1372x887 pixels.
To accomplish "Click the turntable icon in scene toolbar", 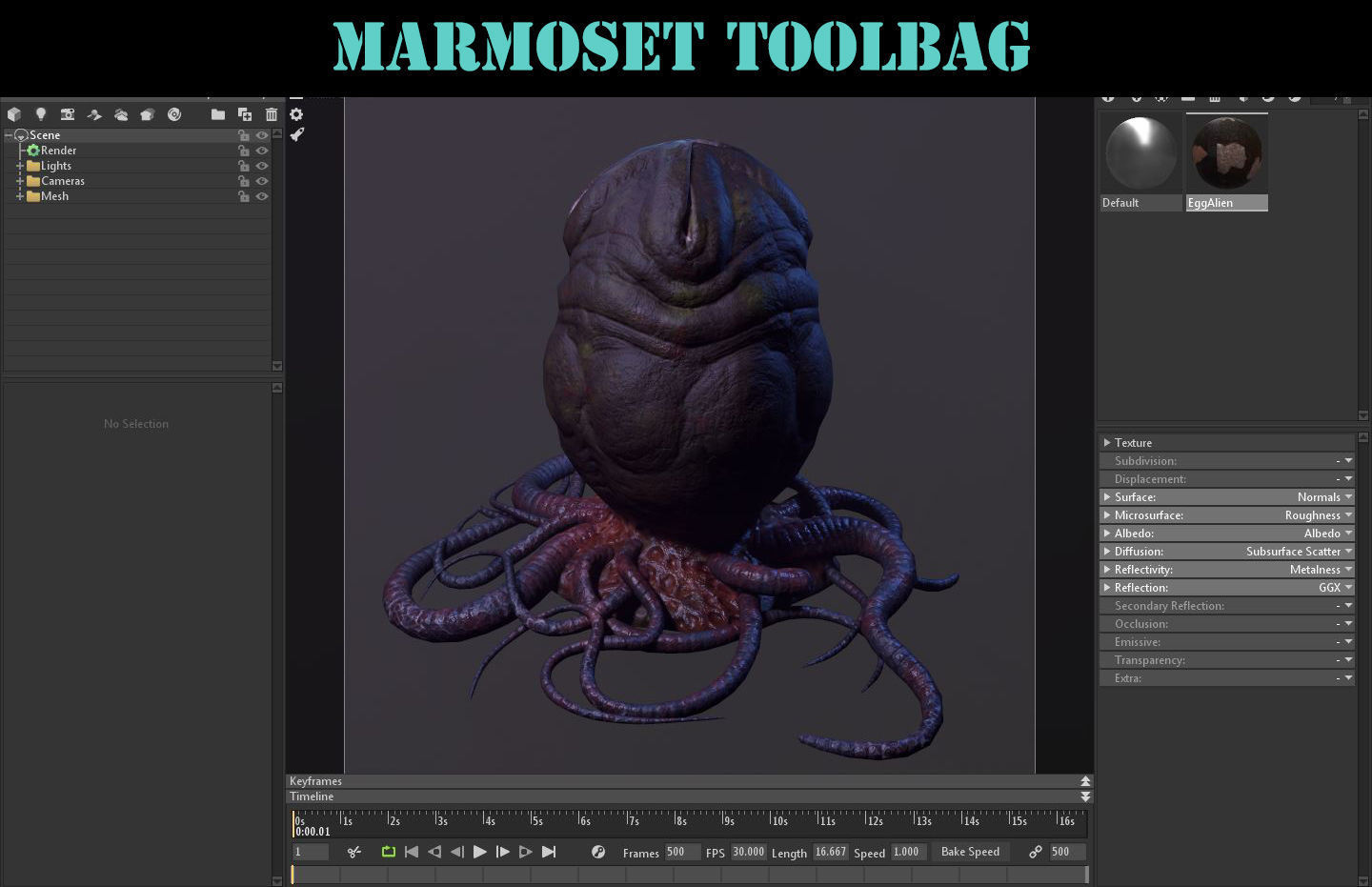I will (148, 114).
